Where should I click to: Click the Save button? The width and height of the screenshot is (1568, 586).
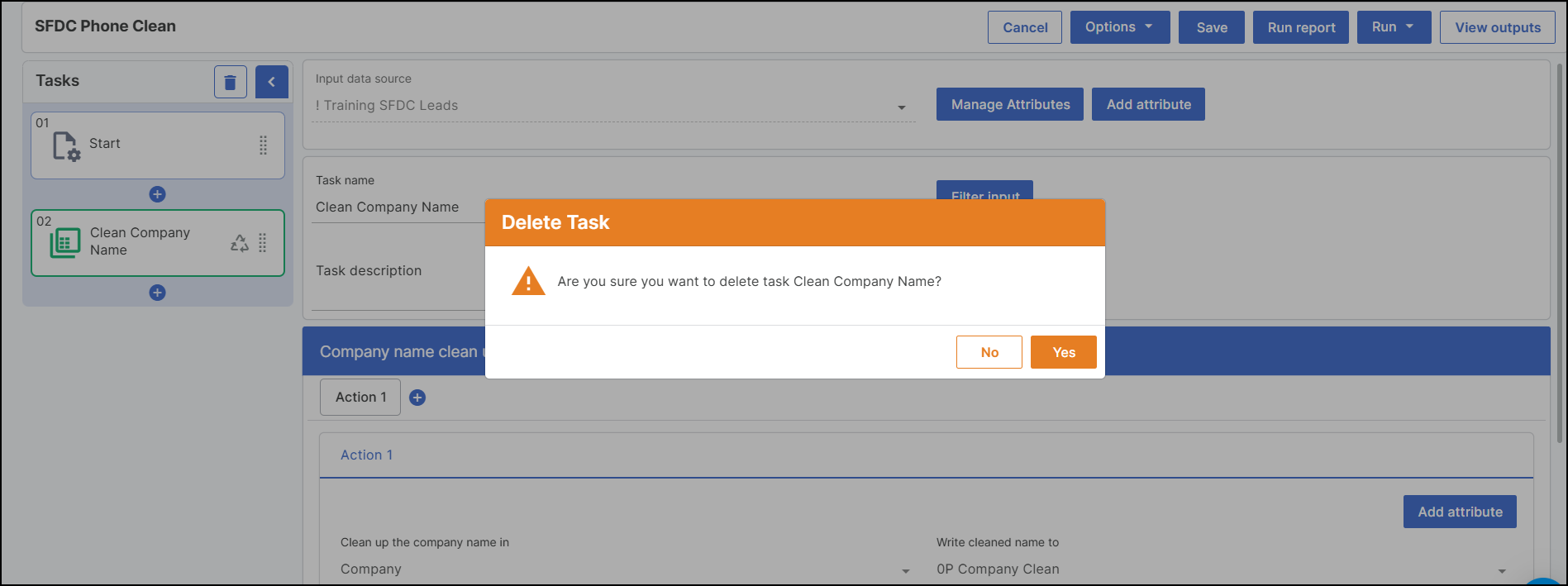[1212, 27]
